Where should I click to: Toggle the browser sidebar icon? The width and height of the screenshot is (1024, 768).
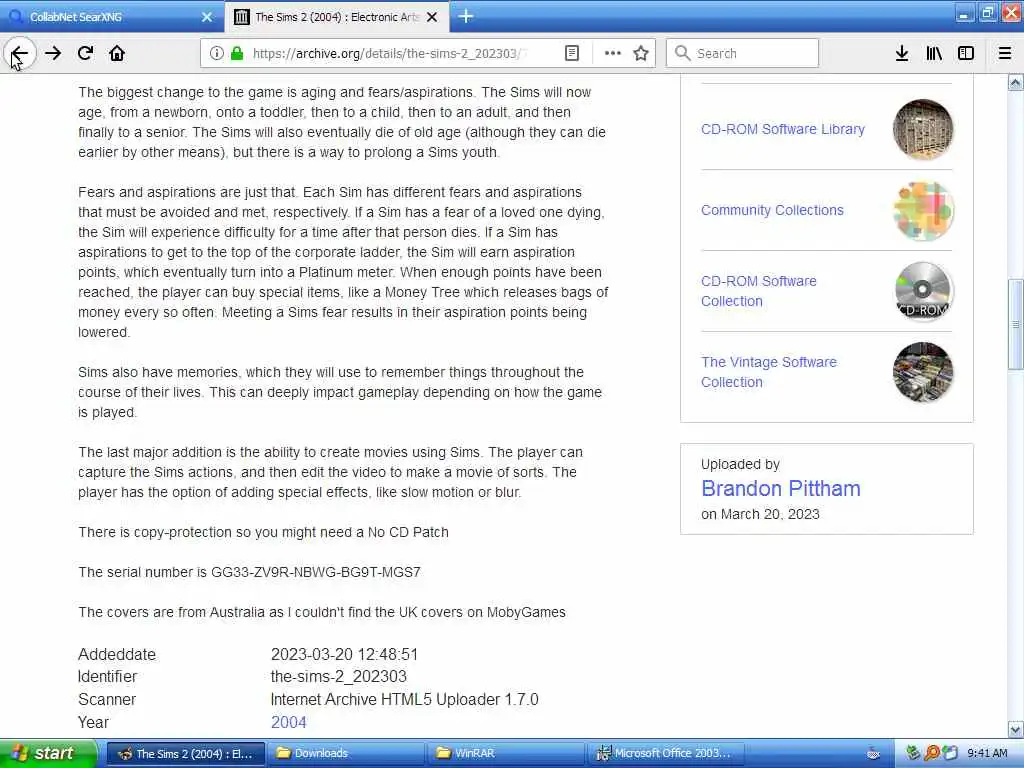966,54
